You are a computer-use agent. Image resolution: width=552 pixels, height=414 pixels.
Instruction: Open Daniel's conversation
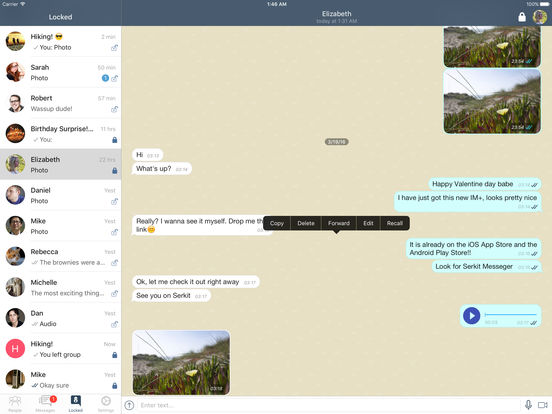61,195
